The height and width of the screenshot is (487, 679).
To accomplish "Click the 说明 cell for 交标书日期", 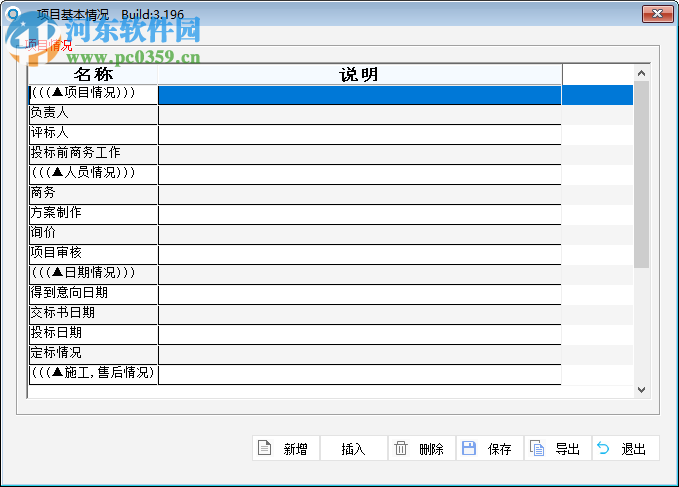I will click(360, 314).
